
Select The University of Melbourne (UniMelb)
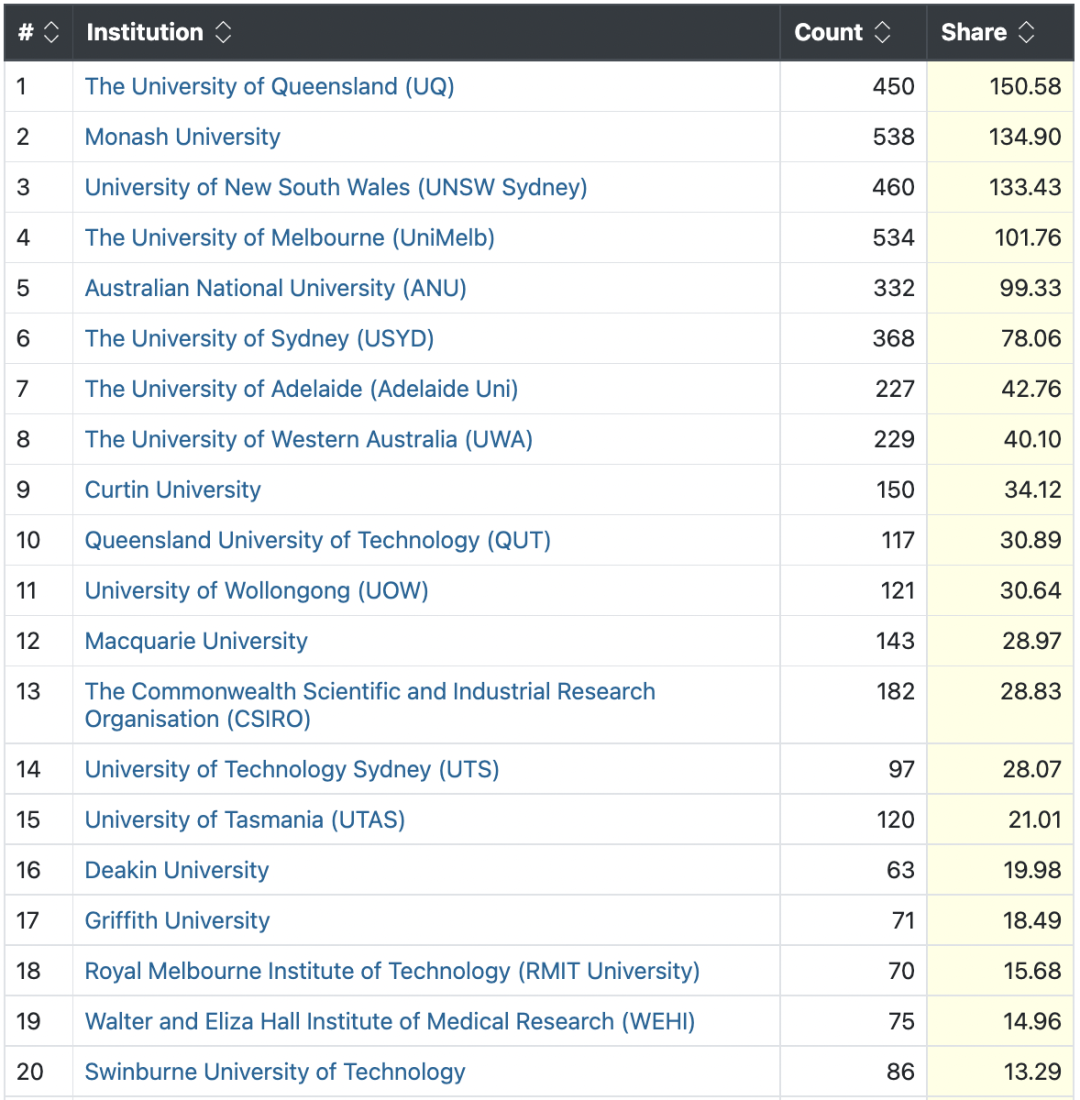click(289, 238)
